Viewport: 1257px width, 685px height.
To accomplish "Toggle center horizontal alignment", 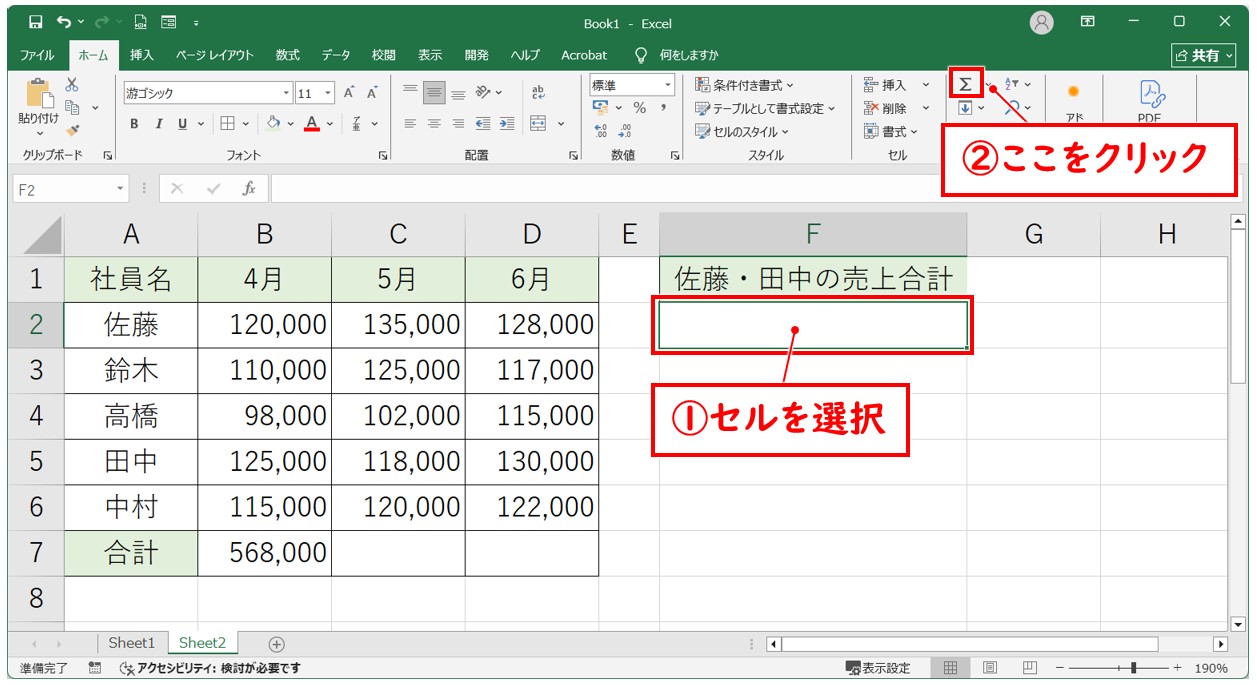I will pos(434,124).
